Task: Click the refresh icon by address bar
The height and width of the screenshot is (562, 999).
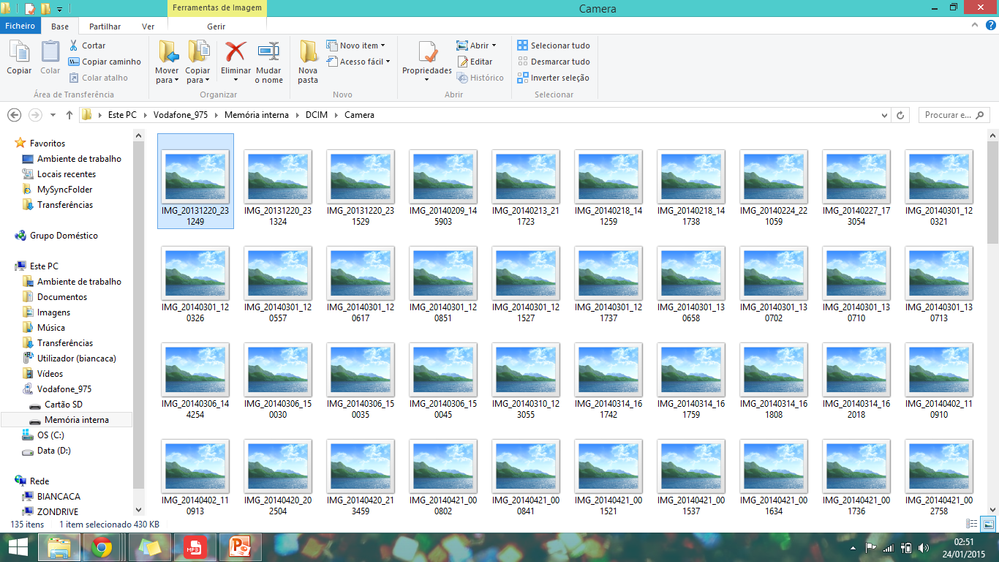Action: tap(900, 115)
